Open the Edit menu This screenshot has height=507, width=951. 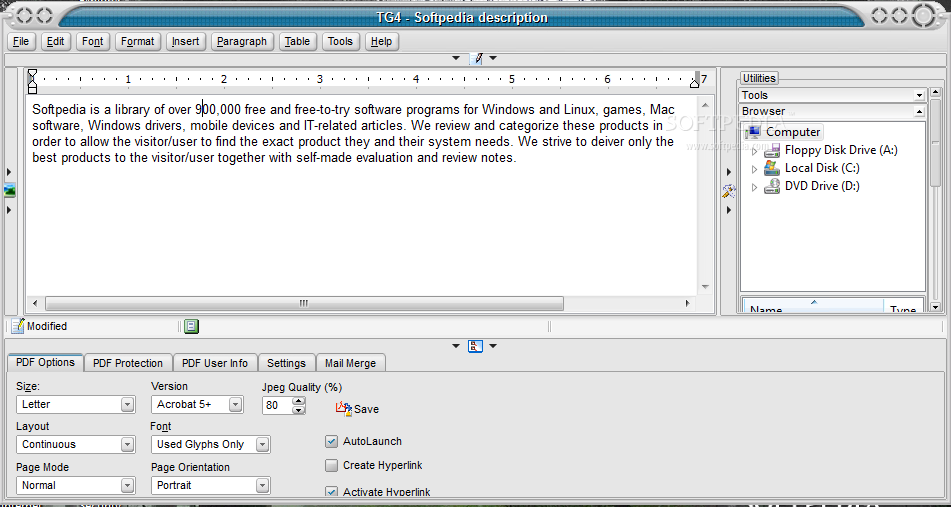tap(56, 41)
